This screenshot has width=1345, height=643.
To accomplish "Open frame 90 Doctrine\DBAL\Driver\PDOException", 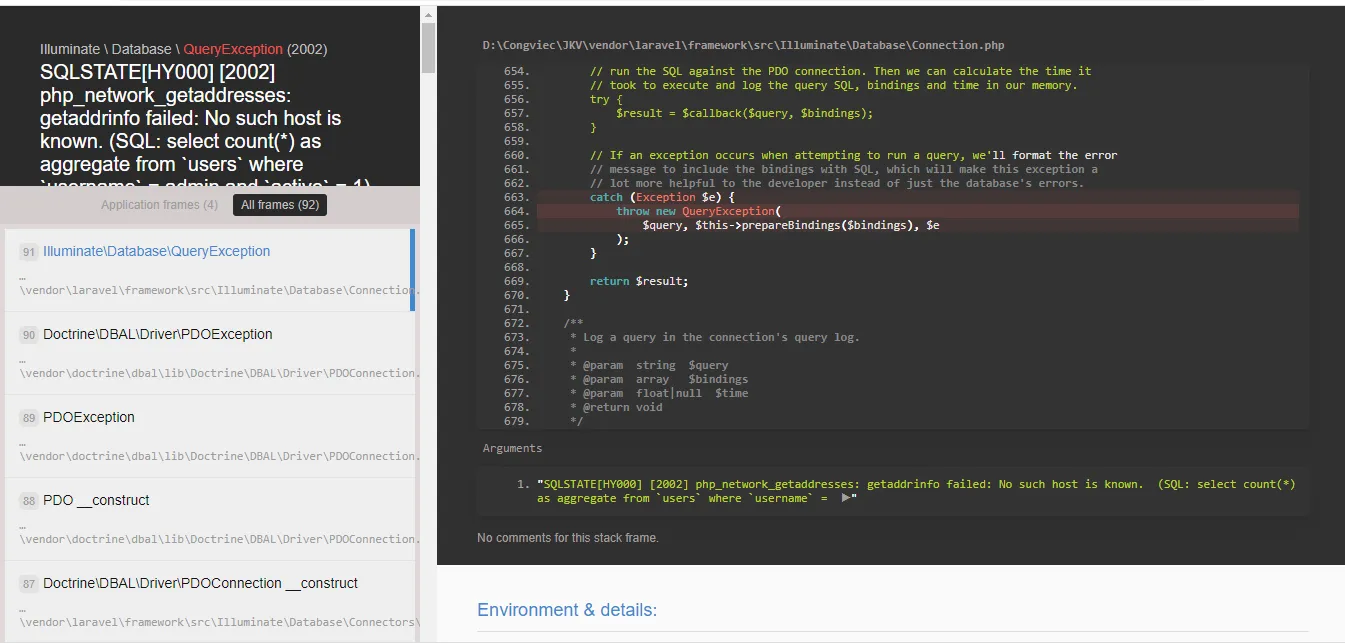I will 208,353.
